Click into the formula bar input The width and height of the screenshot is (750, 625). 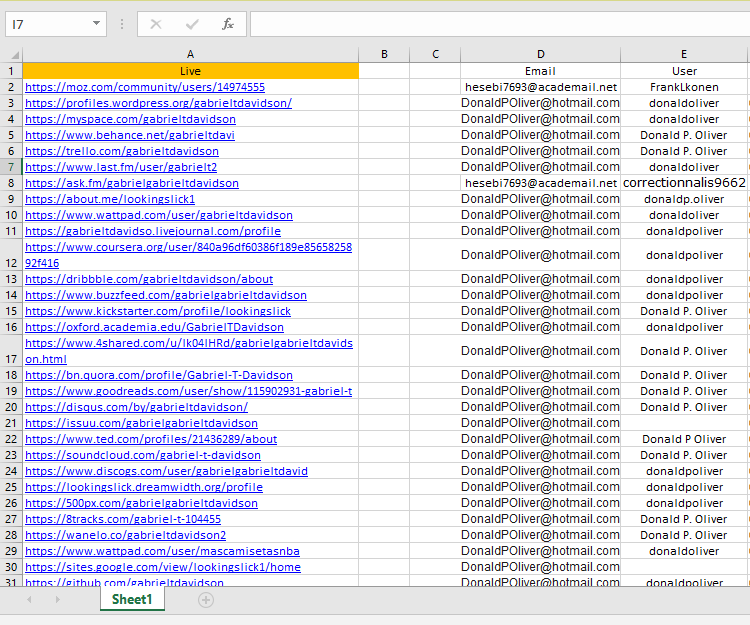(x=500, y=24)
